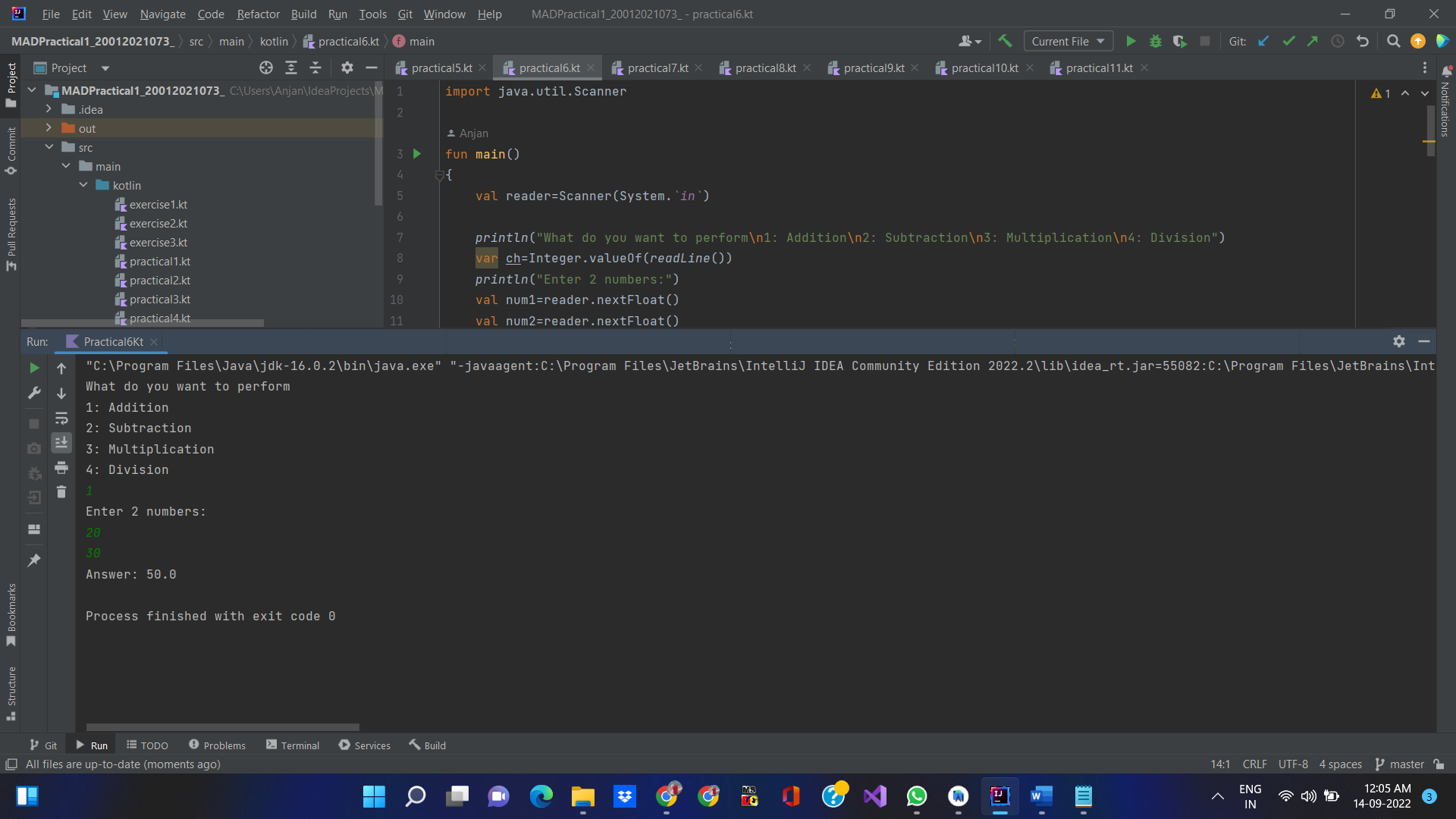1456x819 pixels.
Task: Push changes using the green arrow Git icon
Action: (x=1313, y=41)
